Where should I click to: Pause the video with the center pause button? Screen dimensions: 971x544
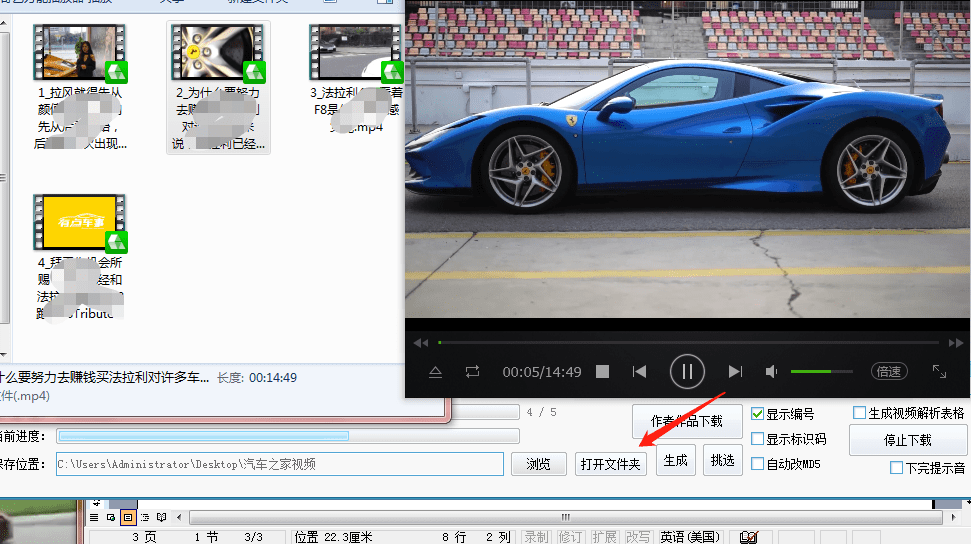click(x=687, y=372)
